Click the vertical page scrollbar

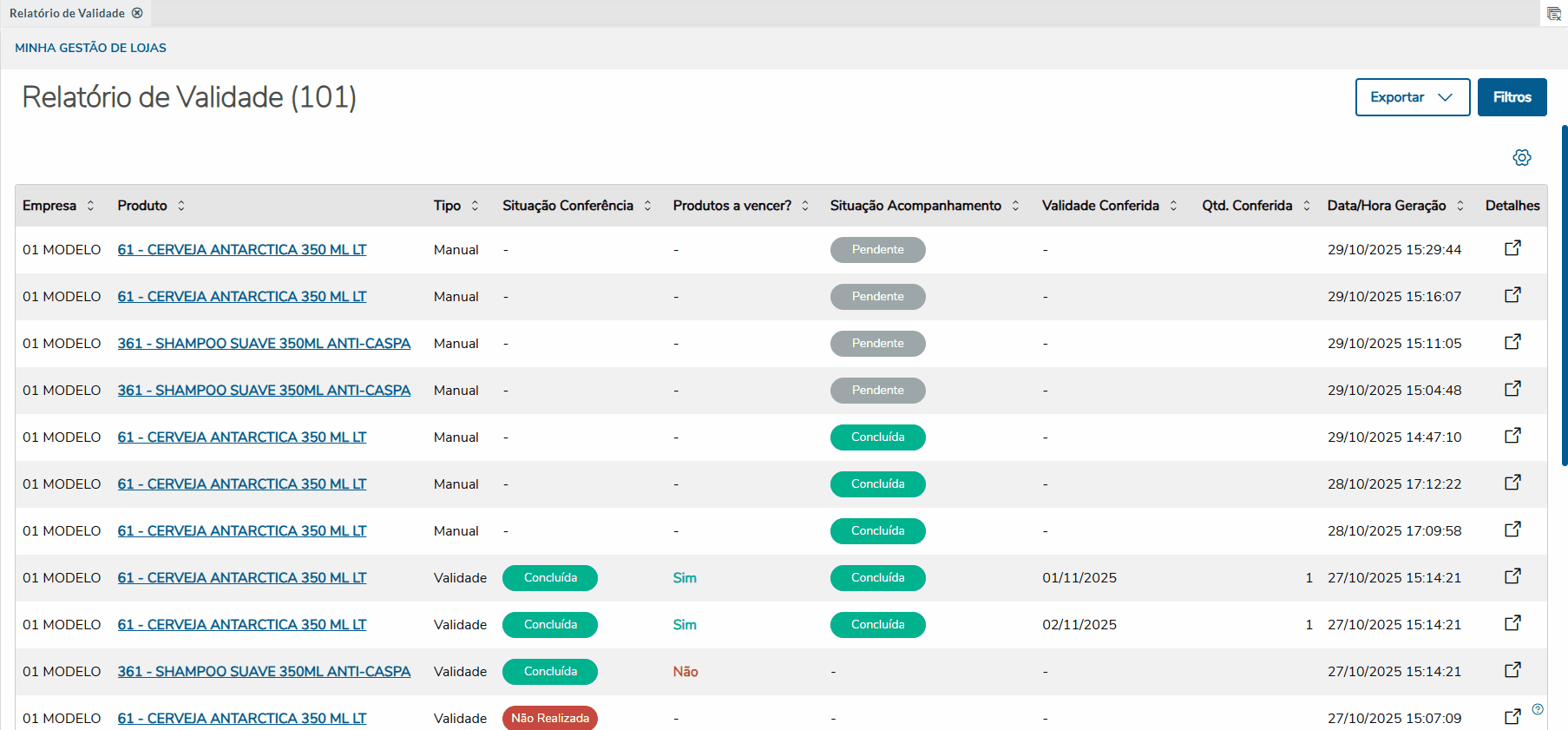coord(1564,295)
